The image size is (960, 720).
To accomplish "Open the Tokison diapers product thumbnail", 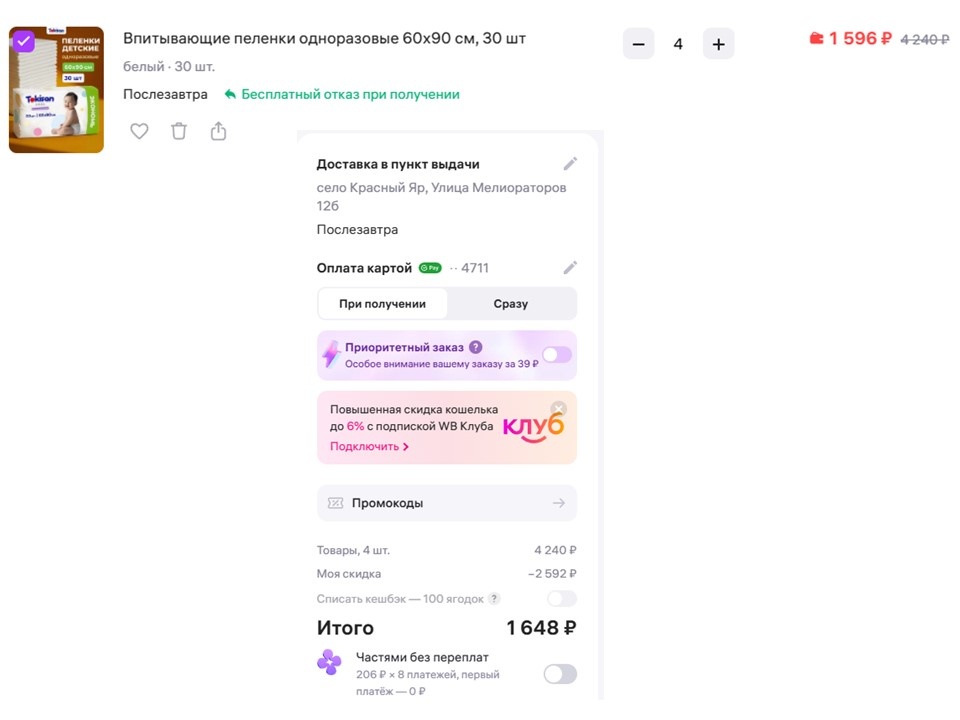I will [x=56, y=89].
